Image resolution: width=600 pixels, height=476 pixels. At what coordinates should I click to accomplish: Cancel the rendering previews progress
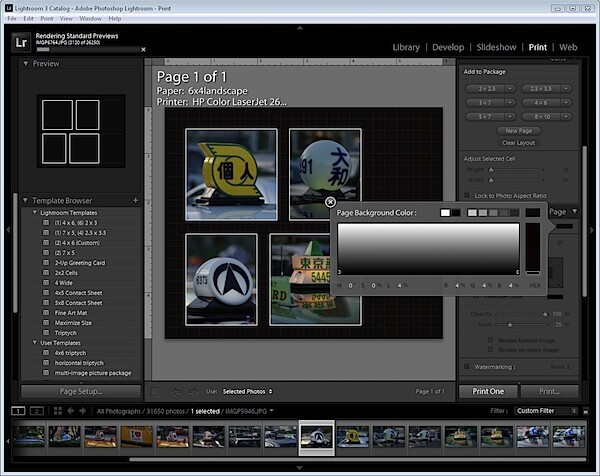coord(143,49)
